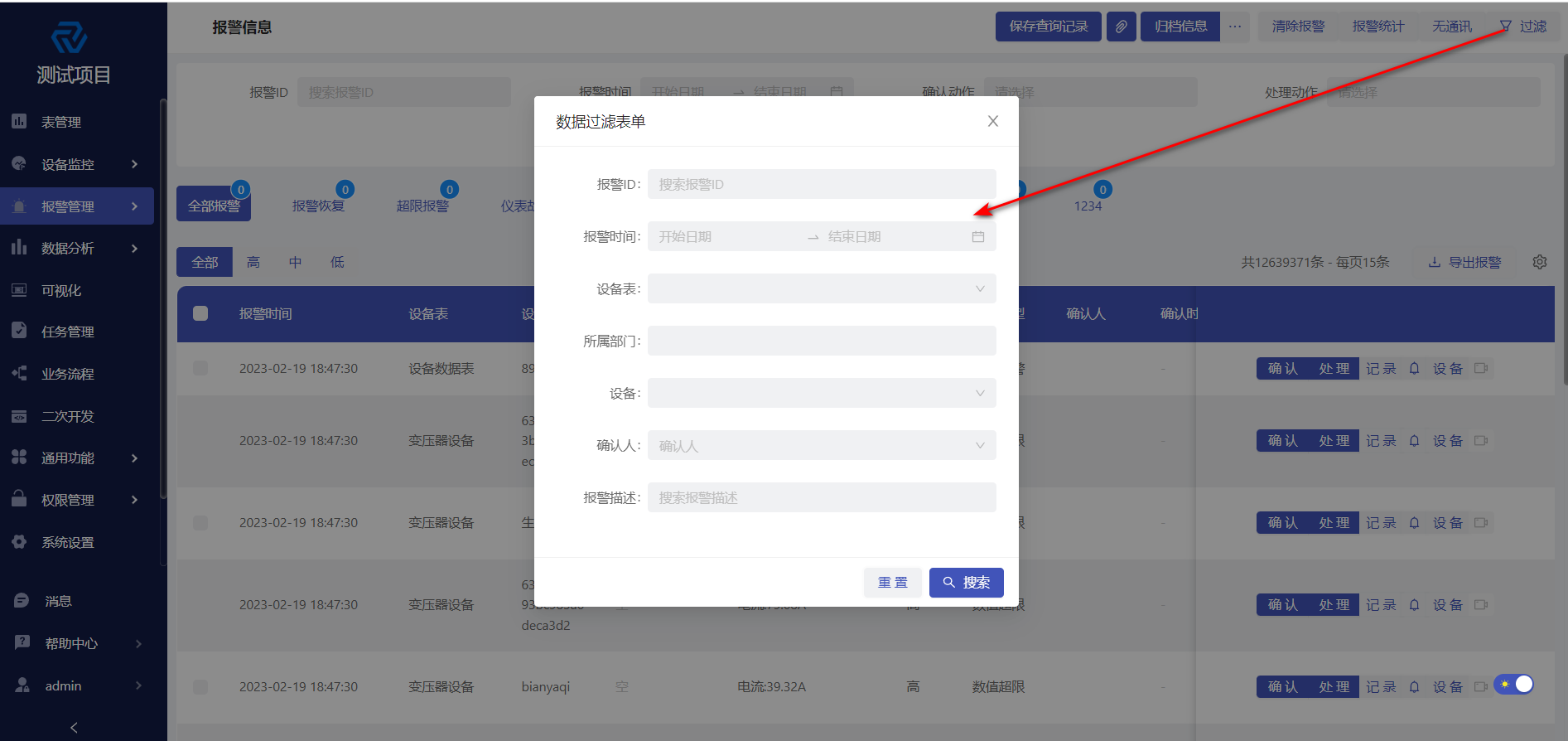Select the 1234 tab
The image size is (1568, 741).
click(x=1088, y=206)
